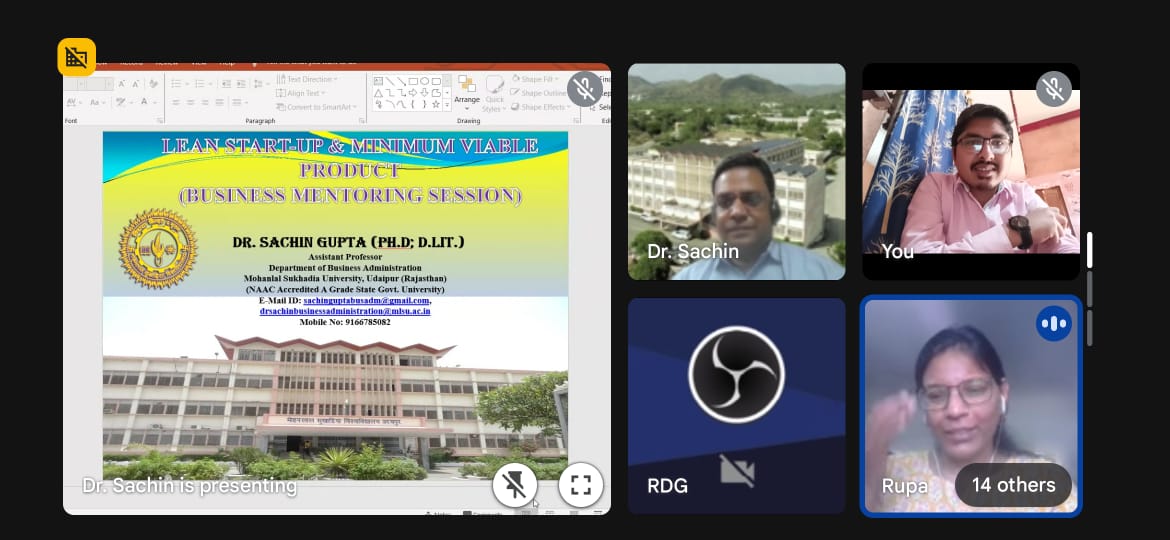Toggle Align Right in Paragraph group
1170x540 pixels.
point(205,102)
